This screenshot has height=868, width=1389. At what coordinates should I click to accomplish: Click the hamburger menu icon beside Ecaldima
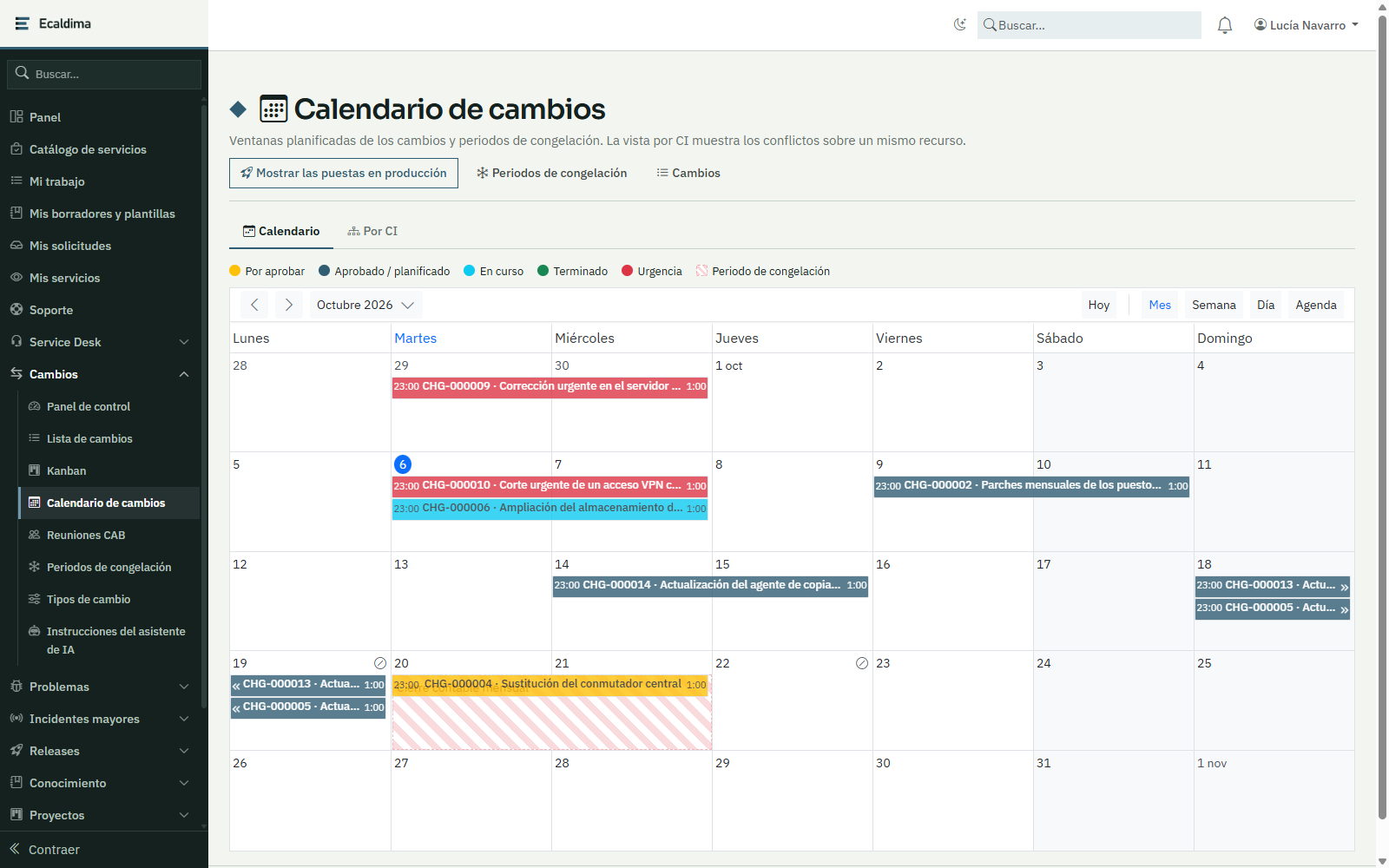point(22,23)
